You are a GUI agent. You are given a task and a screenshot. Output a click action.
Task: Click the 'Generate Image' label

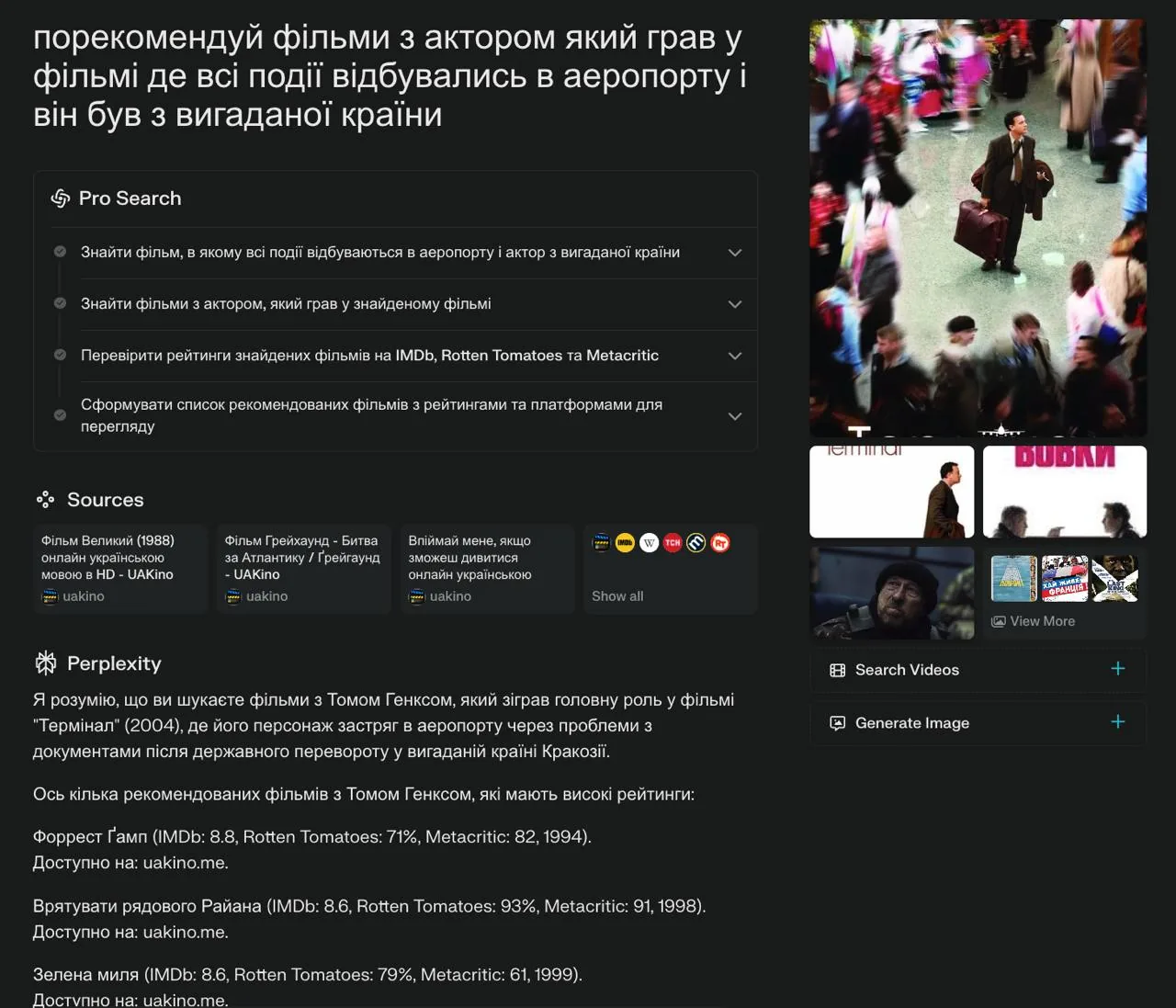point(912,723)
